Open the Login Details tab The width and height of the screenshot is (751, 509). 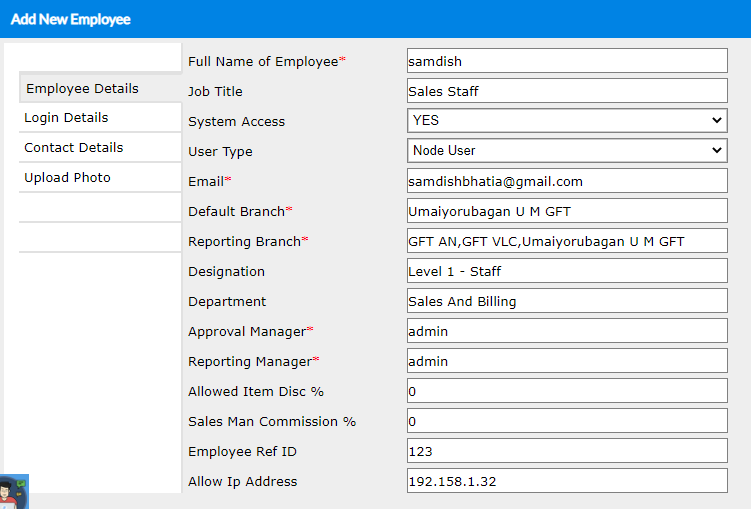point(99,118)
